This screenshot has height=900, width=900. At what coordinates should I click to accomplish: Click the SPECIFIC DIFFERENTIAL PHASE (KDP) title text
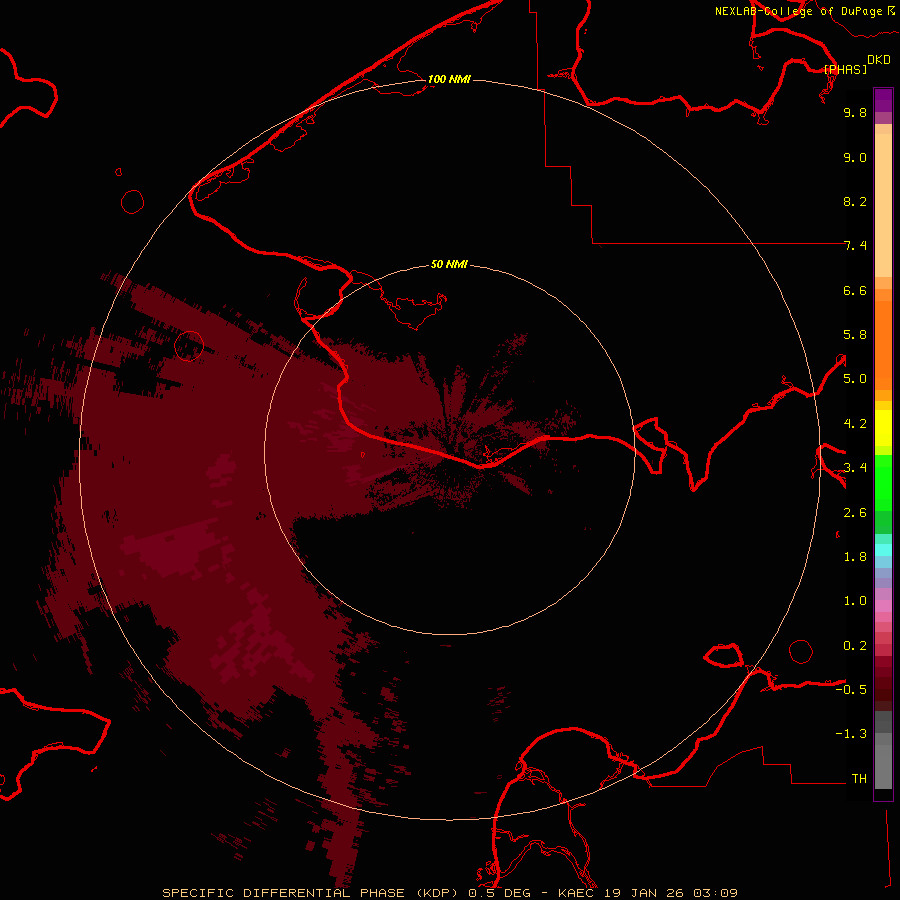(310, 893)
